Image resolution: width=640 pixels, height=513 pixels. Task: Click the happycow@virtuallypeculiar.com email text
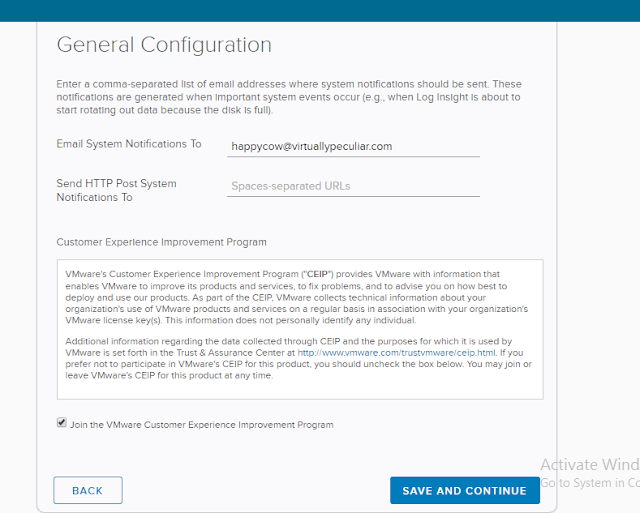tap(311, 146)
